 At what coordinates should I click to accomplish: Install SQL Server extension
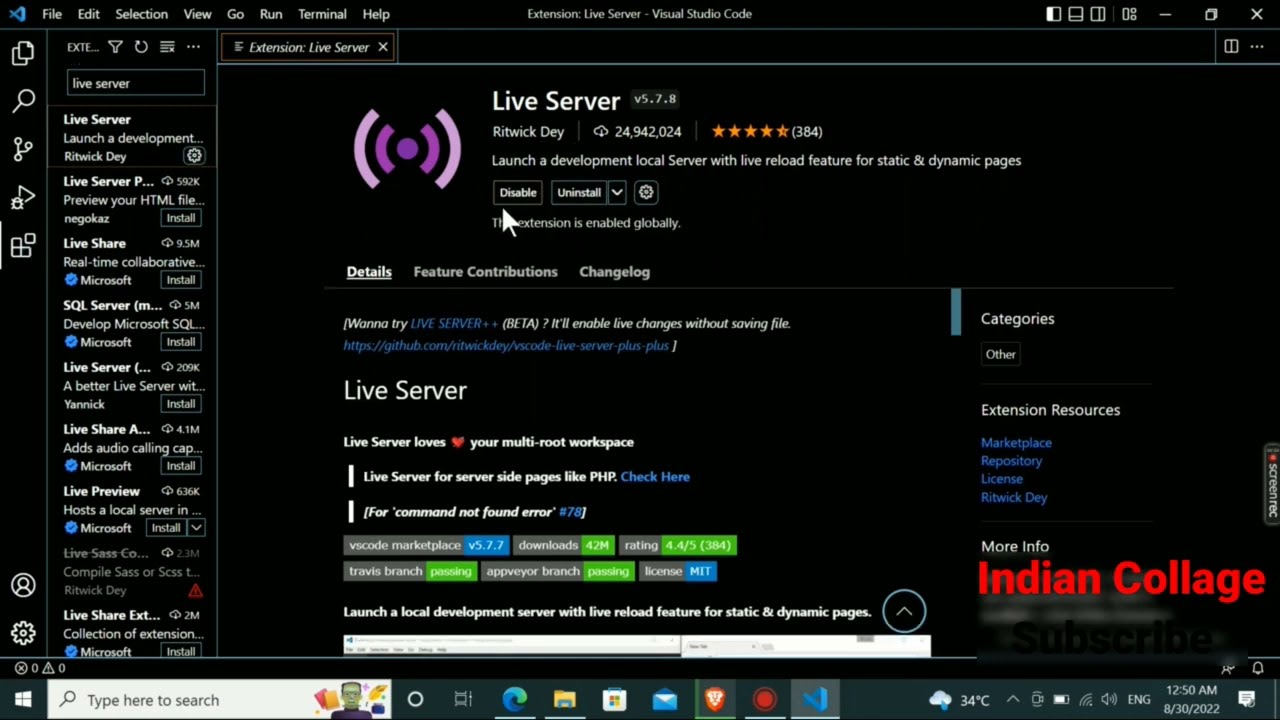[181, 342]
